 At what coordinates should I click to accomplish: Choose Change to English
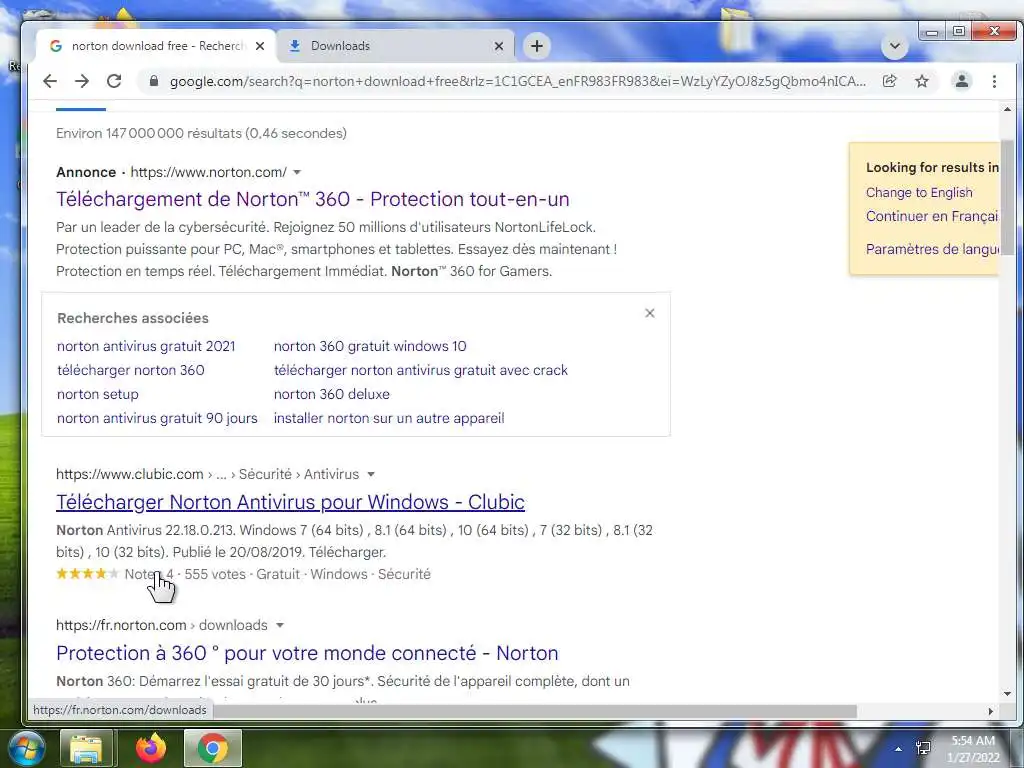click(x=919, y=193)
